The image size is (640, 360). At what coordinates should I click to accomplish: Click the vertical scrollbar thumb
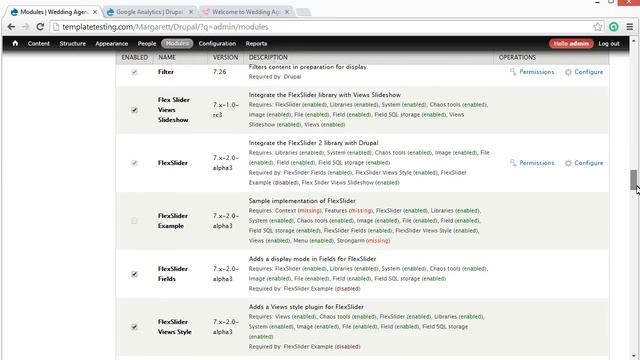(633, 180)
